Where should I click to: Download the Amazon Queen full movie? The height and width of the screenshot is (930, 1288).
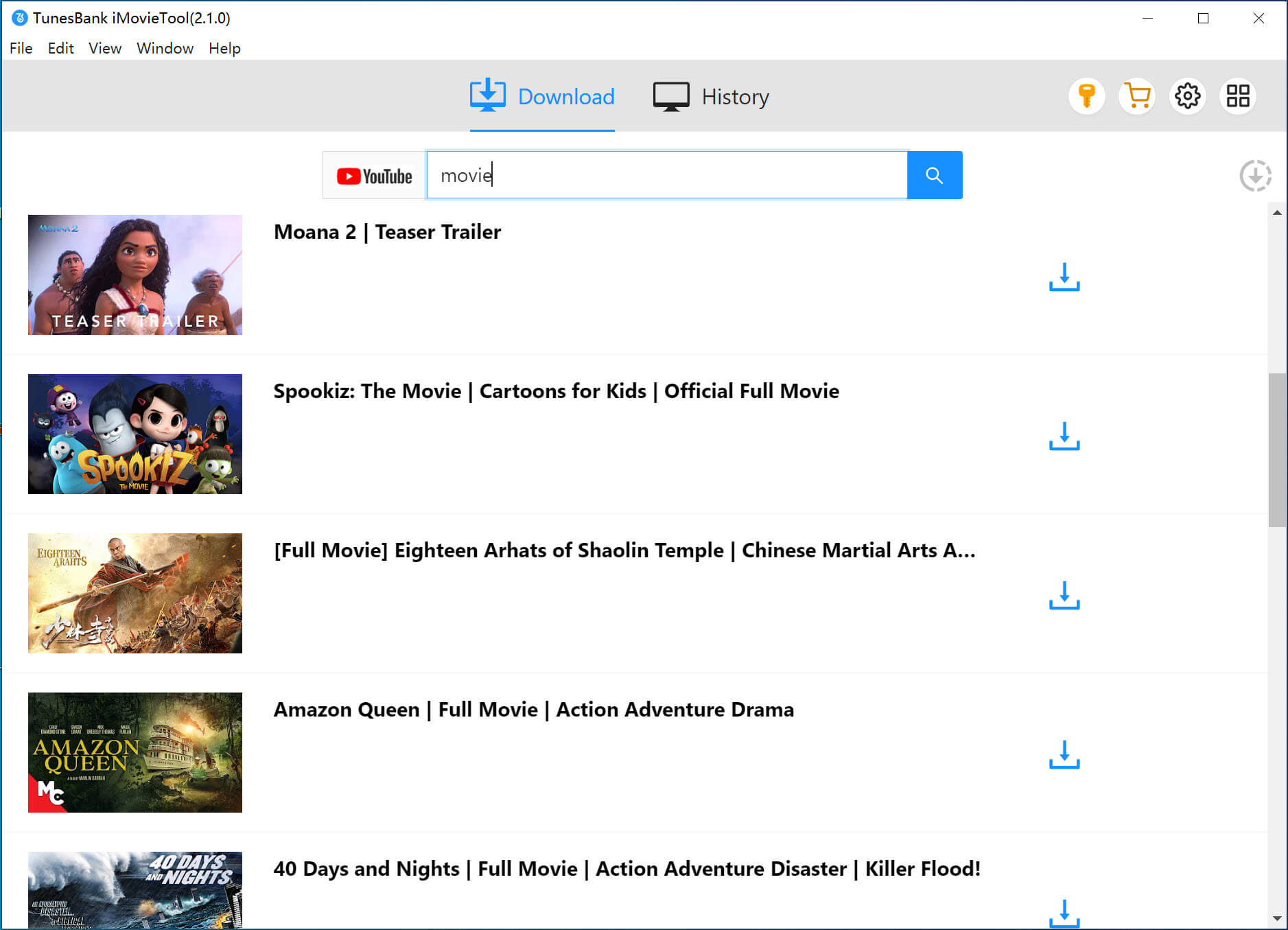pos(1064,754)
